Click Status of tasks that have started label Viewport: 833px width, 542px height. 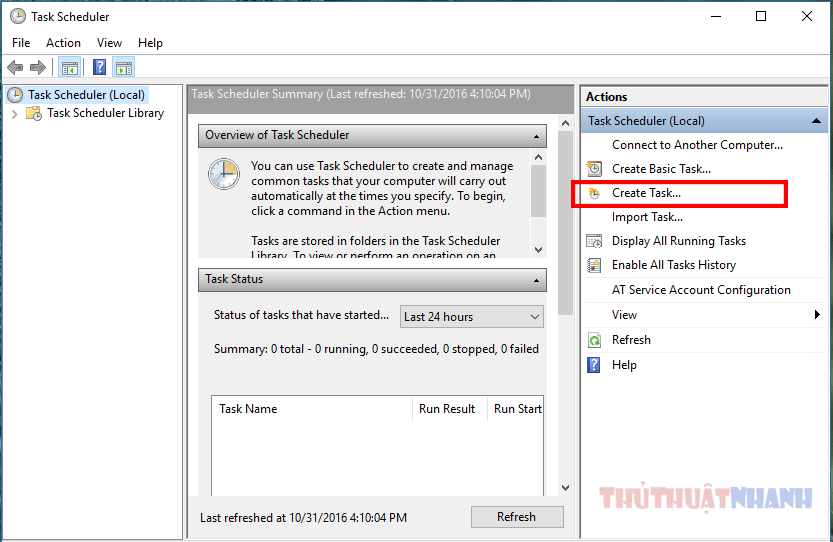(x=301, y=315)
